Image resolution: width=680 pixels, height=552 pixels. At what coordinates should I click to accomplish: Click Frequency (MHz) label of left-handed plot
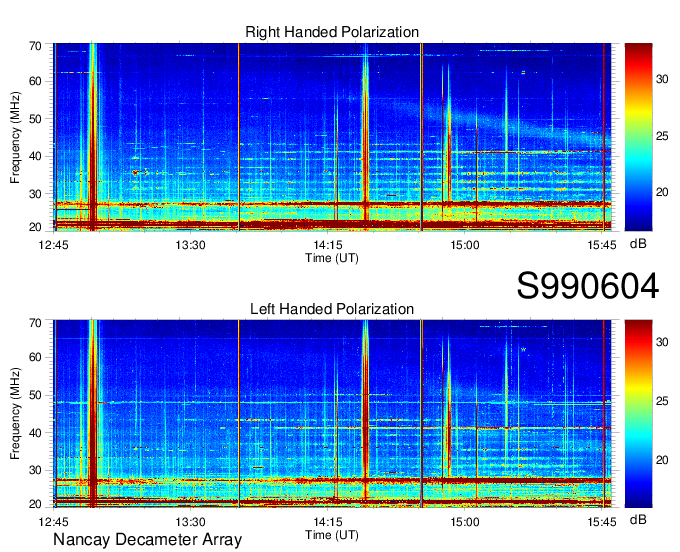[x=15, y=414]
